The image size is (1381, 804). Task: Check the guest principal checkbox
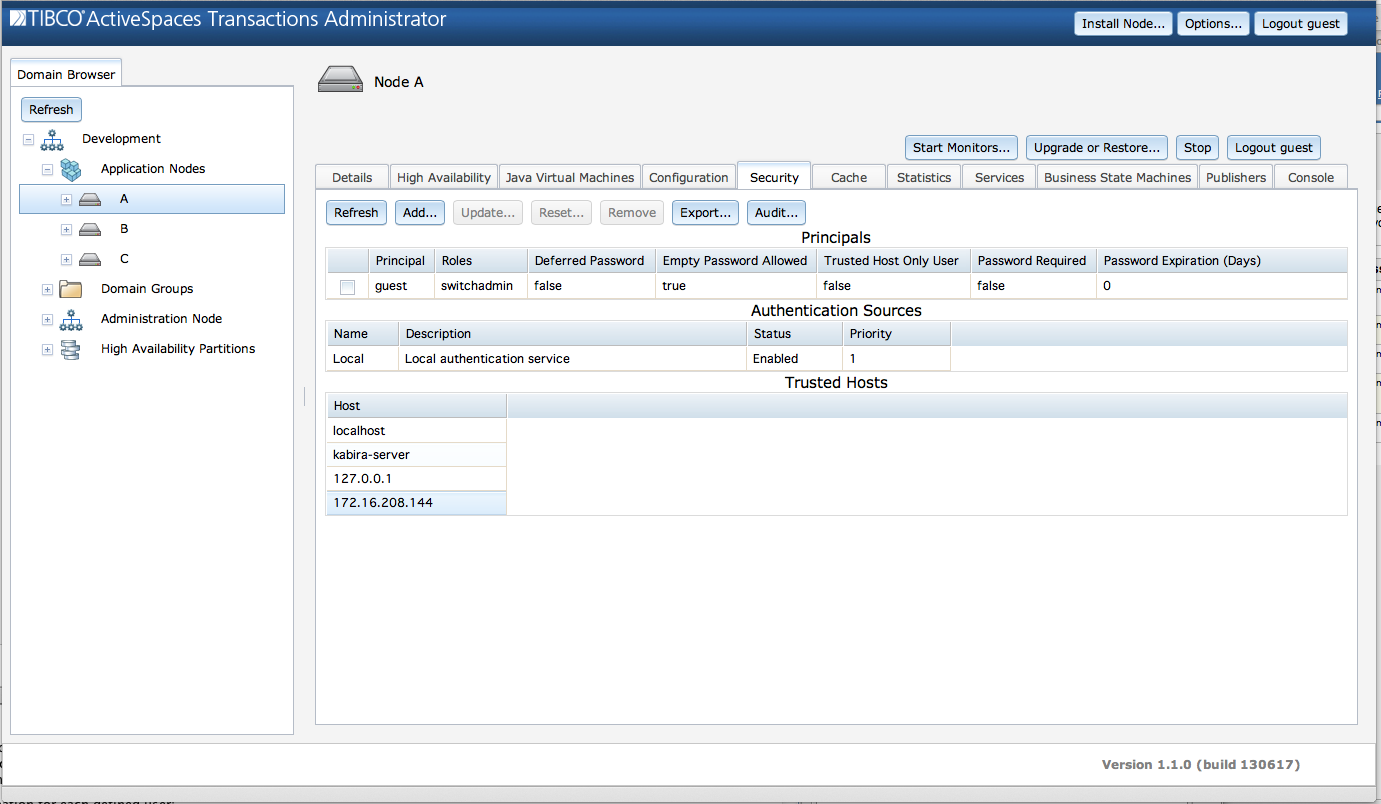347,287
